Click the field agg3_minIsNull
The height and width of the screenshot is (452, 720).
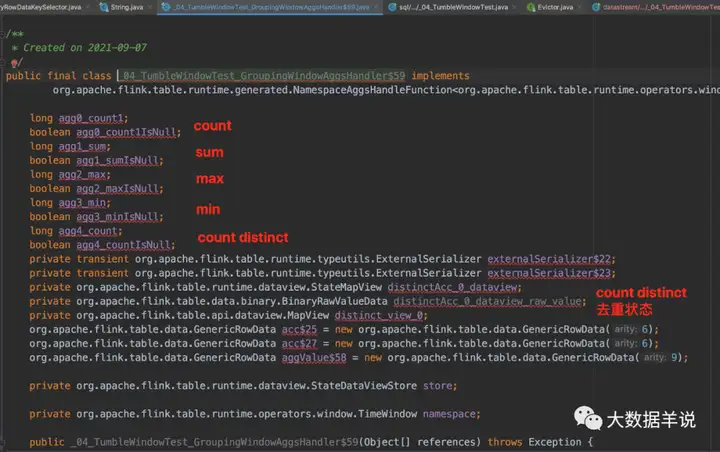[118, 217]
